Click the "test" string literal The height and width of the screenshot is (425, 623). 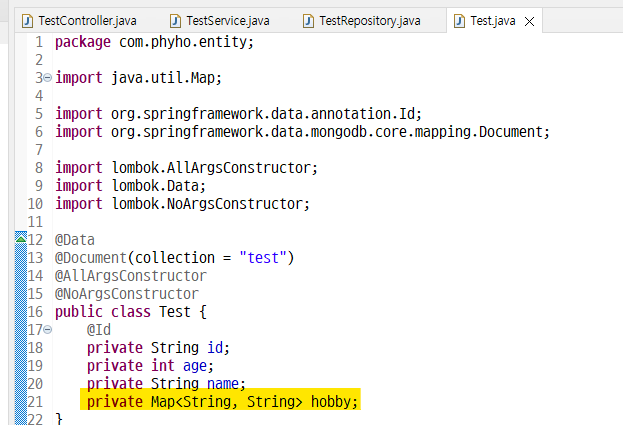263,258
